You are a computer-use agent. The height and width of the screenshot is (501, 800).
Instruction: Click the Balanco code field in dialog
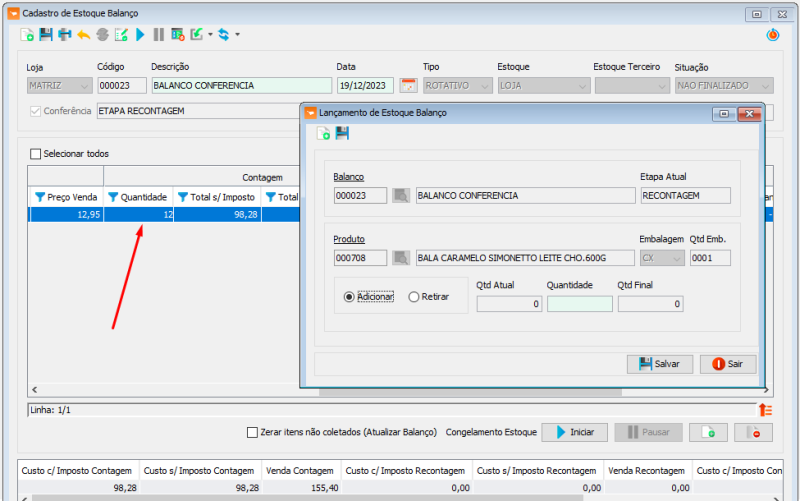[x=360, y=195]
